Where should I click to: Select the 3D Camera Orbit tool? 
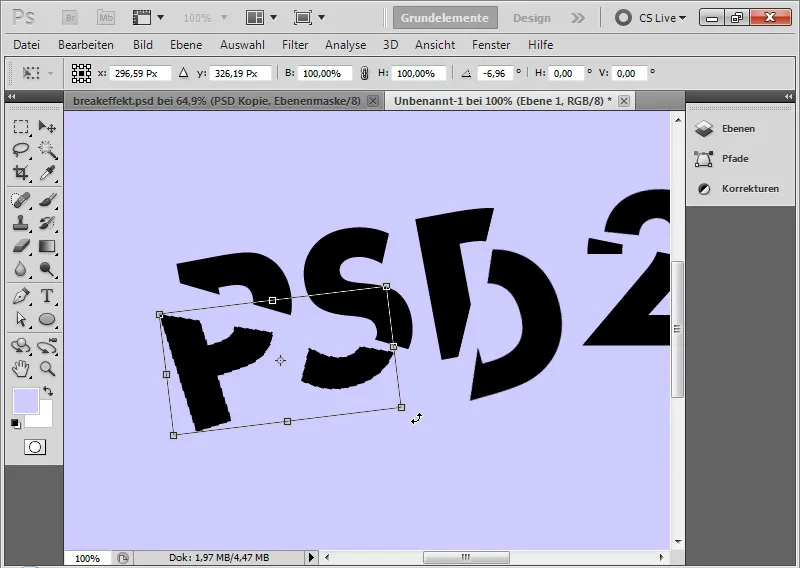[47, 346]
